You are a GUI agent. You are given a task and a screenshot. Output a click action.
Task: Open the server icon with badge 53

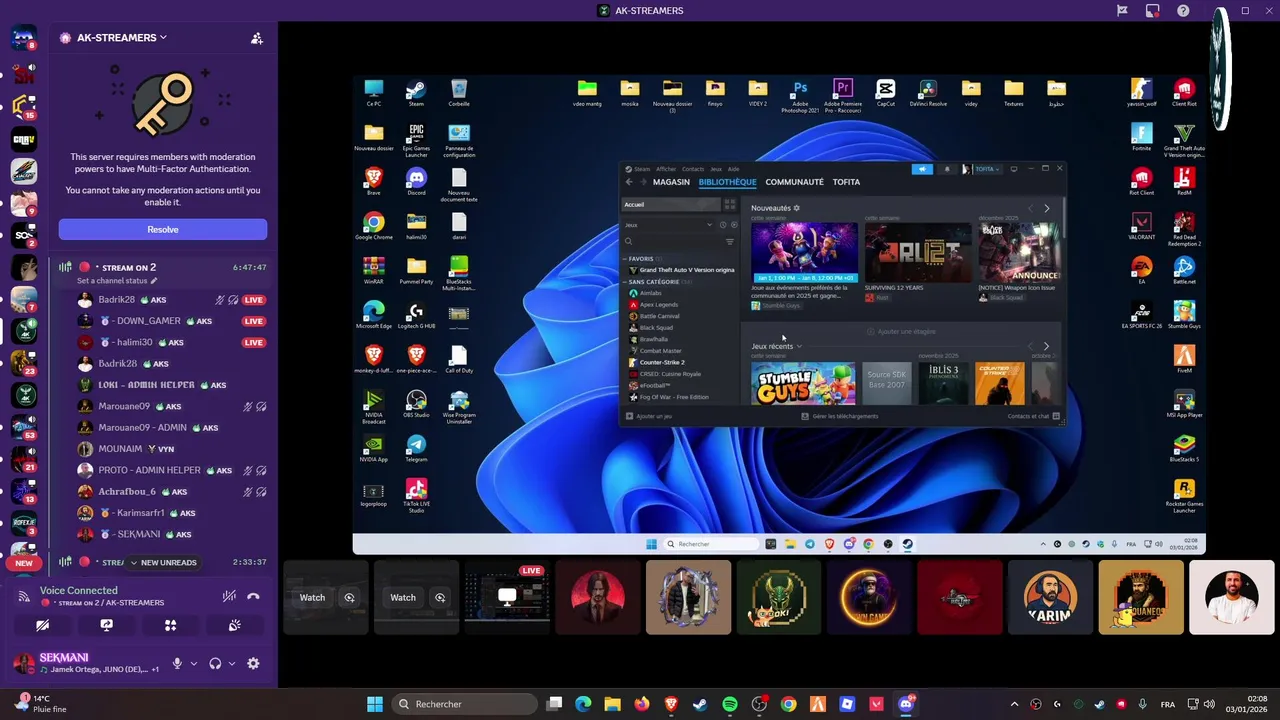point(24,428)
